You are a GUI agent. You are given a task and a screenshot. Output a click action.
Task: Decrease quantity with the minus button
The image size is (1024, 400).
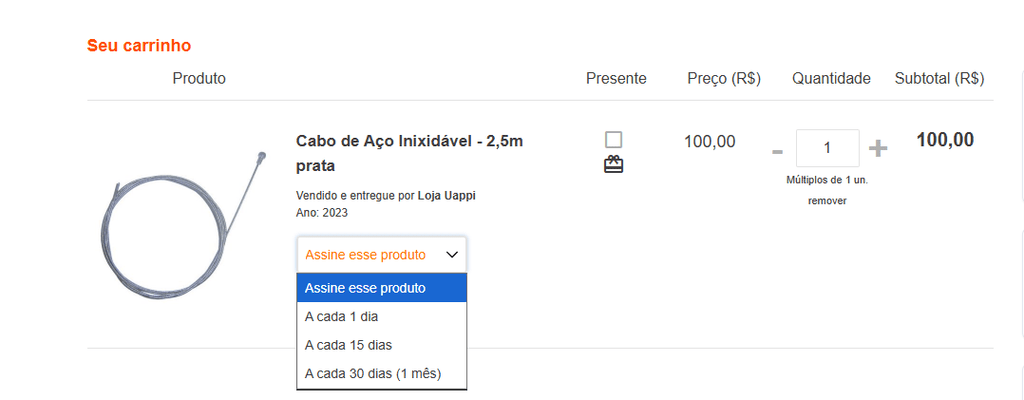(777, 151)
